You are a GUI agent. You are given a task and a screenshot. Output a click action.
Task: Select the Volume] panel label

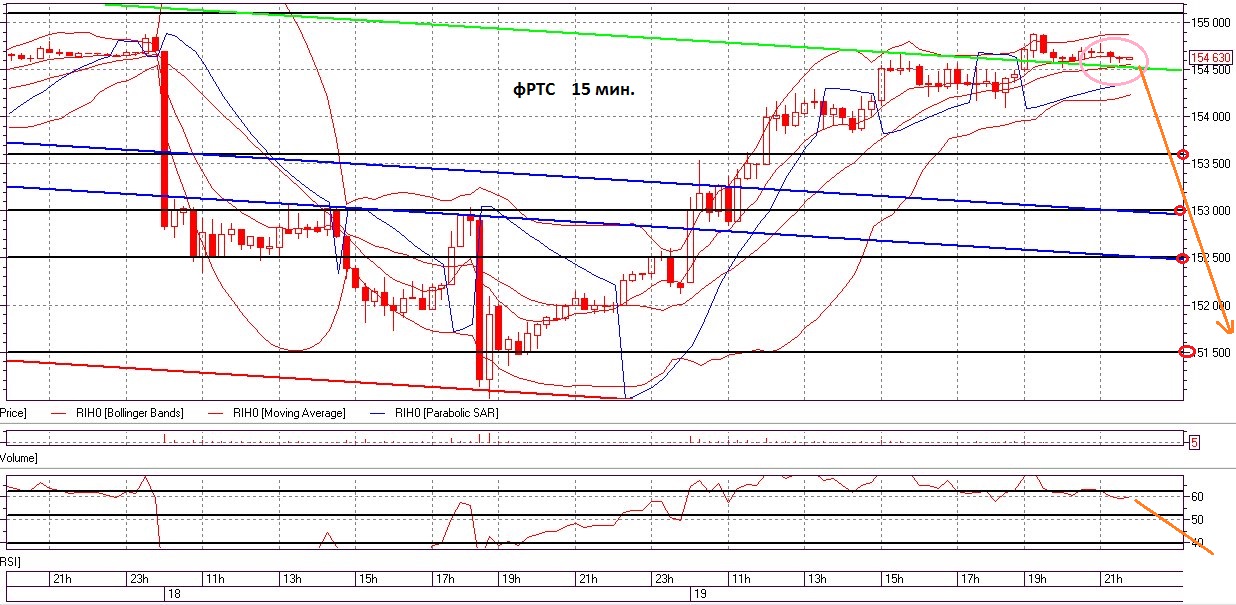(x=19, y=457)
